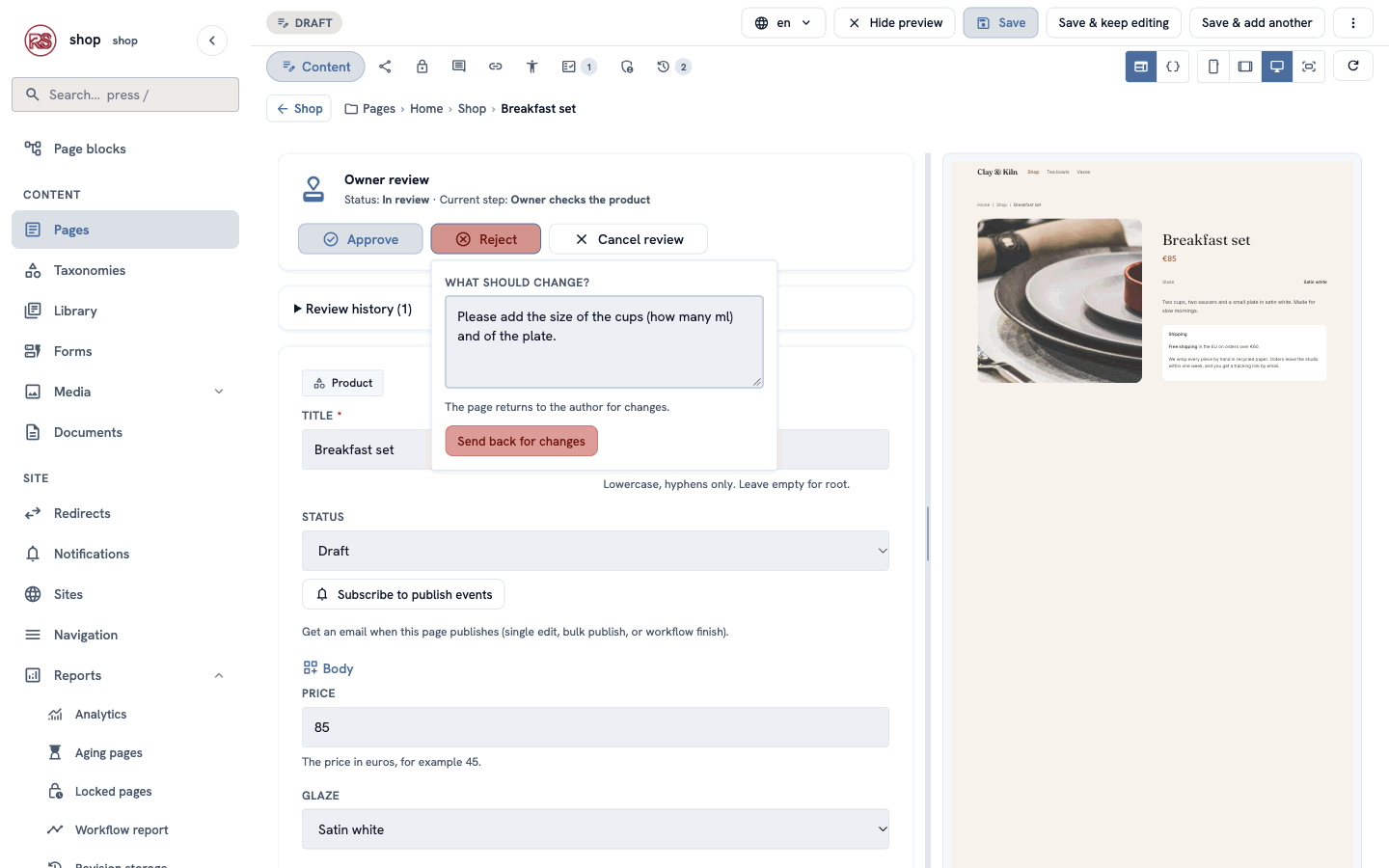Select the Content tab
This screenshot has width=1389, height=868.
[315, 67]
